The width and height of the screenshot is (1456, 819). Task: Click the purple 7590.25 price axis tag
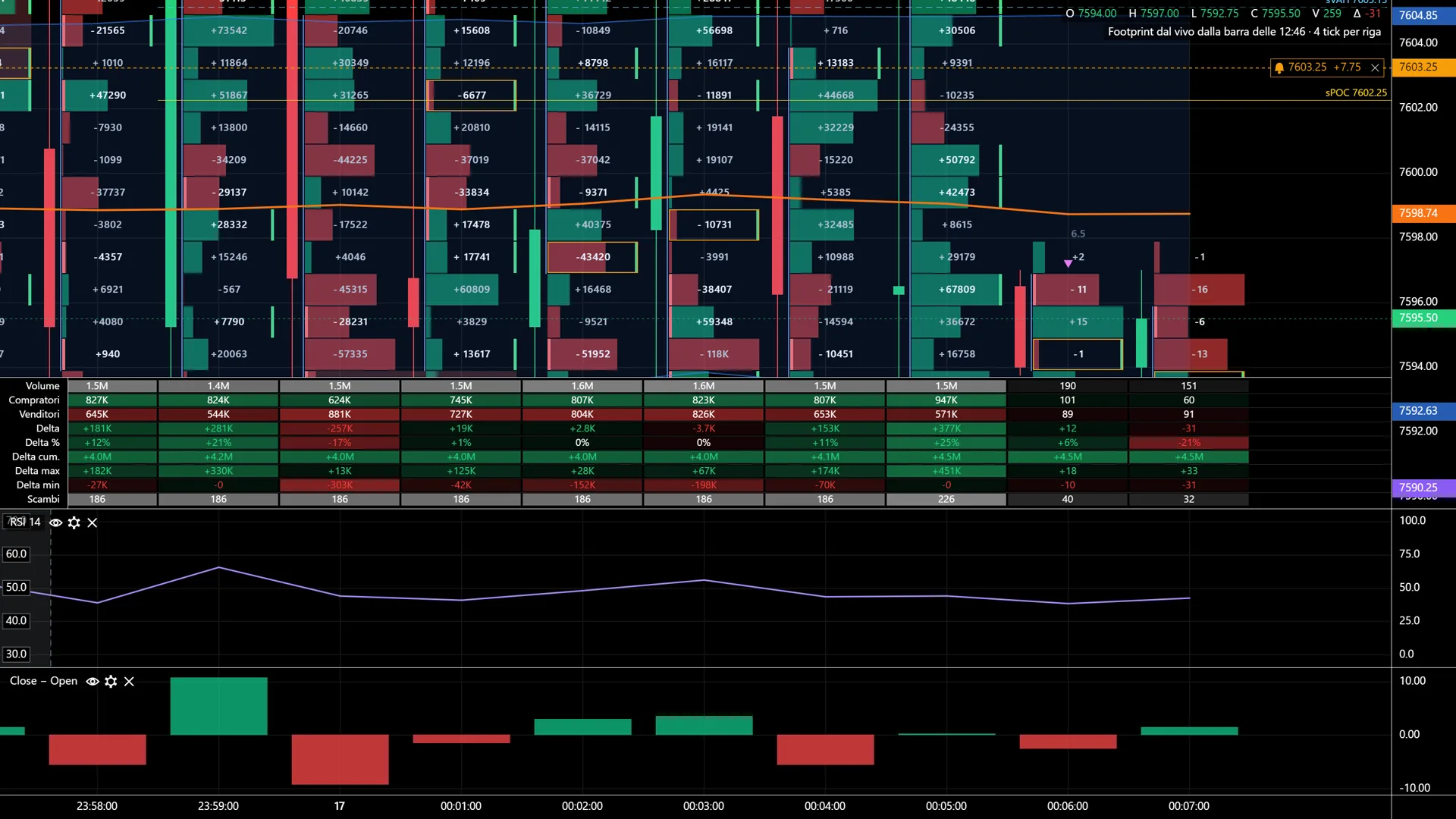pos(1423,488)
